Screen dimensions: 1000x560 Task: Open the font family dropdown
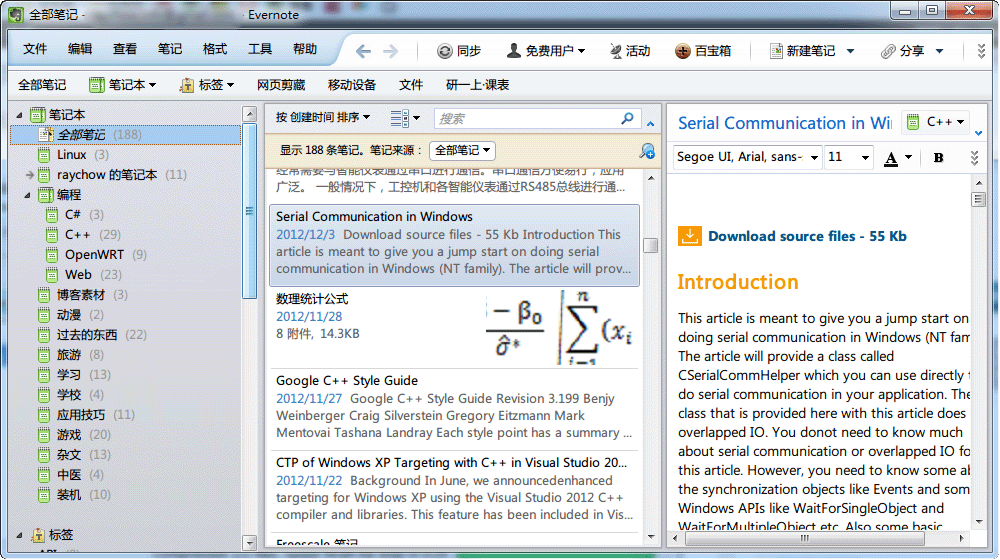click(748, 157)
